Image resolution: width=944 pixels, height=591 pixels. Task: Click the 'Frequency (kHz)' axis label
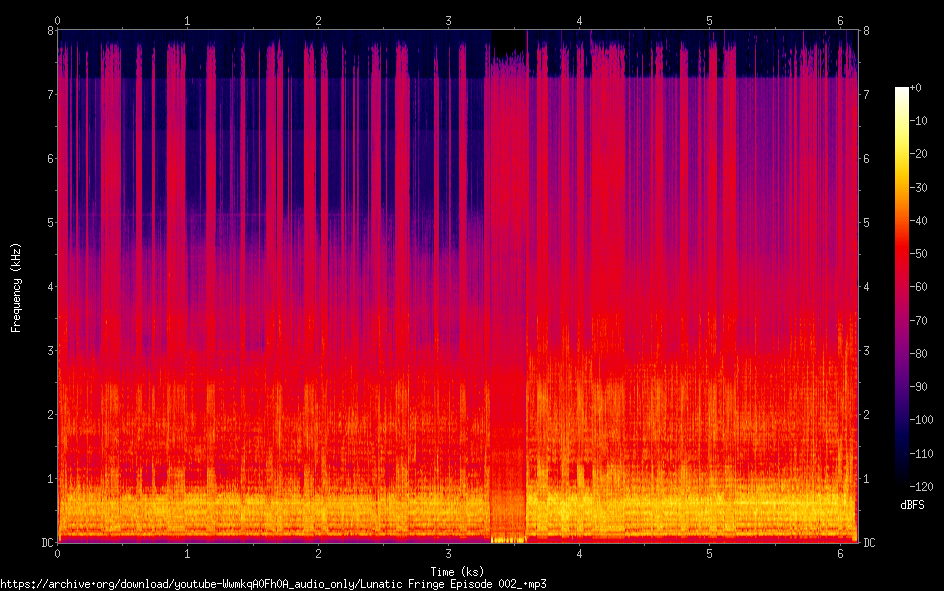(16, 287)
